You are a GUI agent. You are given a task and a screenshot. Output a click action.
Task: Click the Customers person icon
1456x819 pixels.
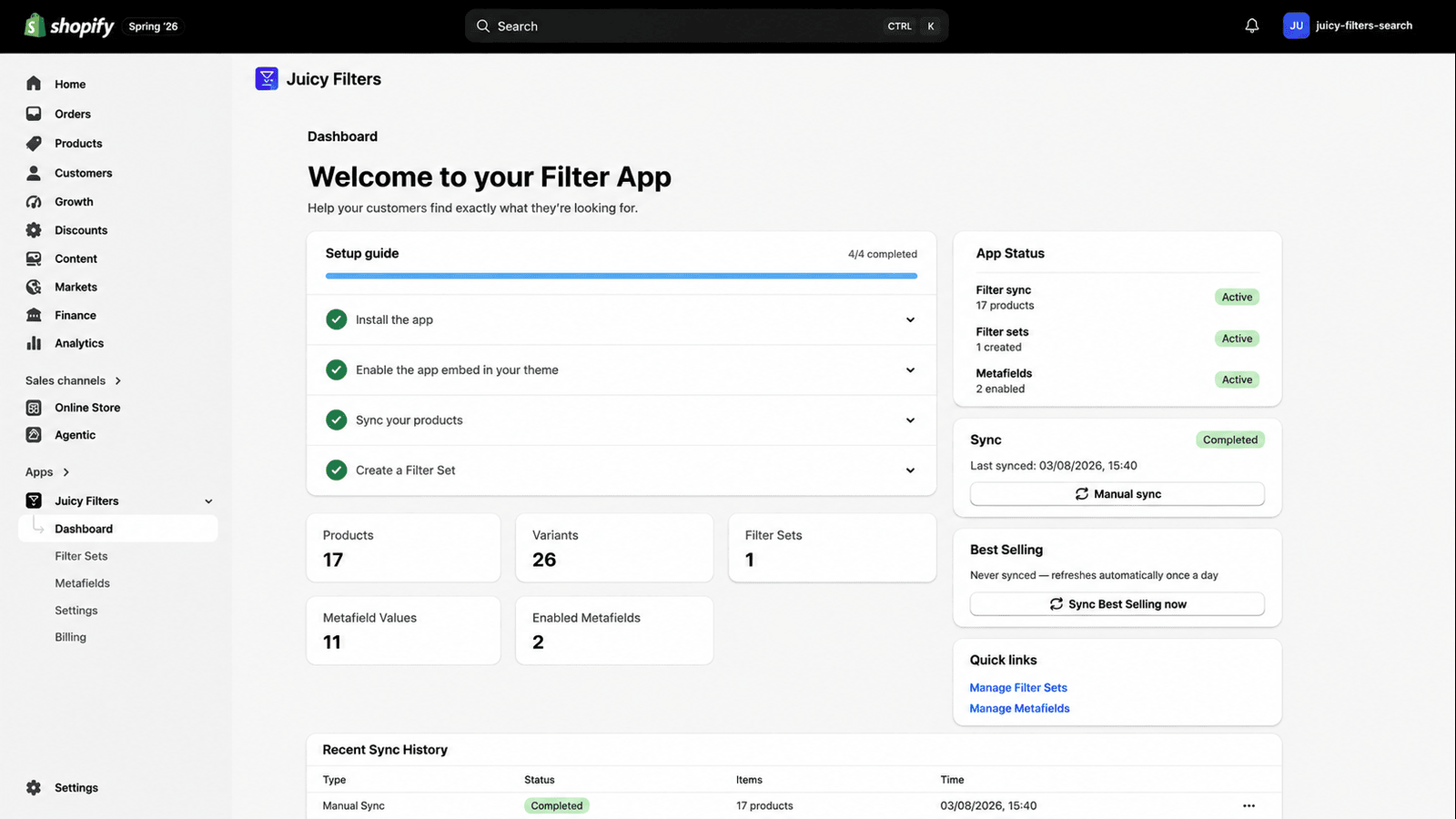tap(34, 173)
